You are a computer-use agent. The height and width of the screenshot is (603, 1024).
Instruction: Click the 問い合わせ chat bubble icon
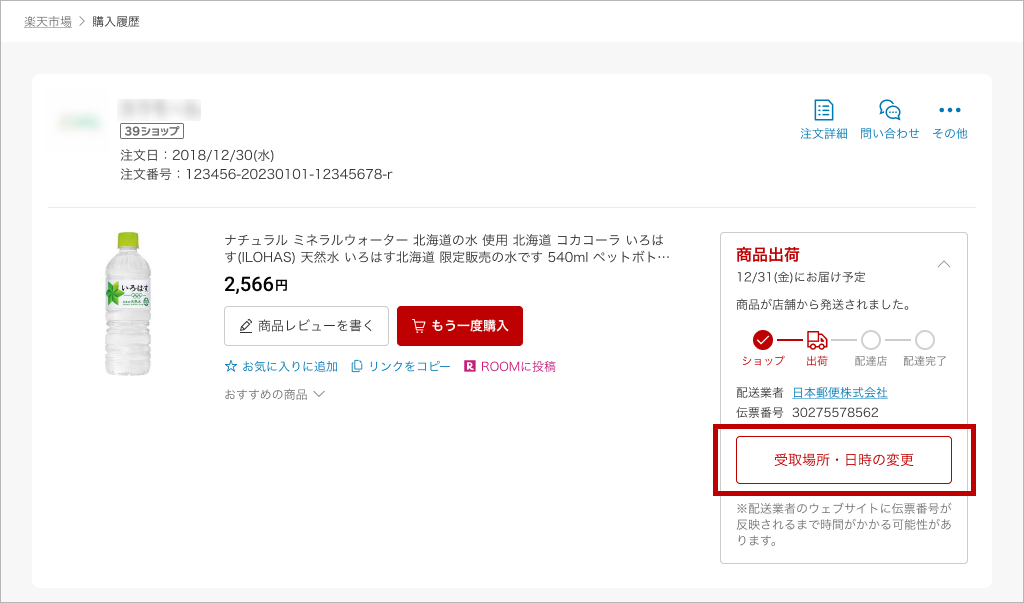coord(889,110)
